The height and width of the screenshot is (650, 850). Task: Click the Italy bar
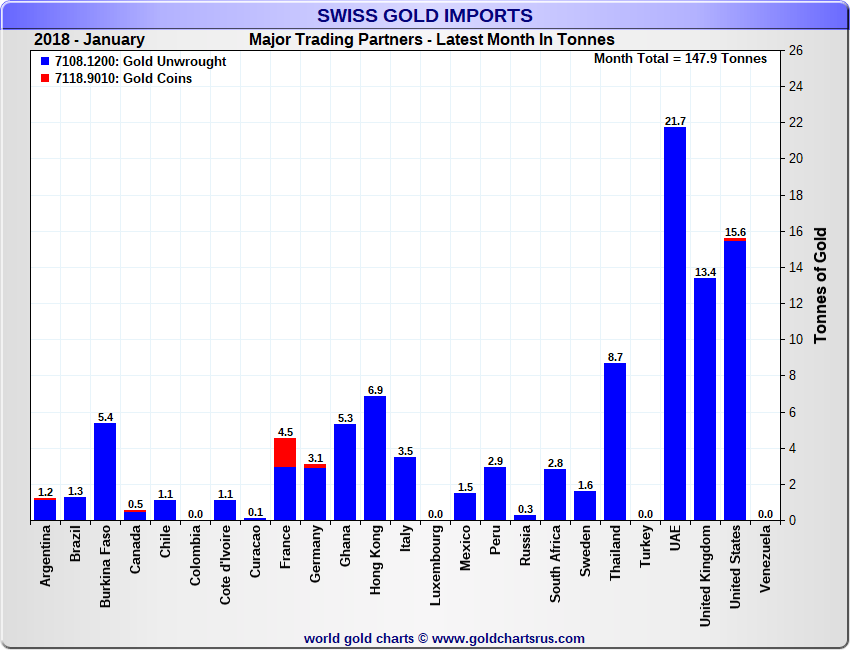pyautogui.click(x=405, y=488)
